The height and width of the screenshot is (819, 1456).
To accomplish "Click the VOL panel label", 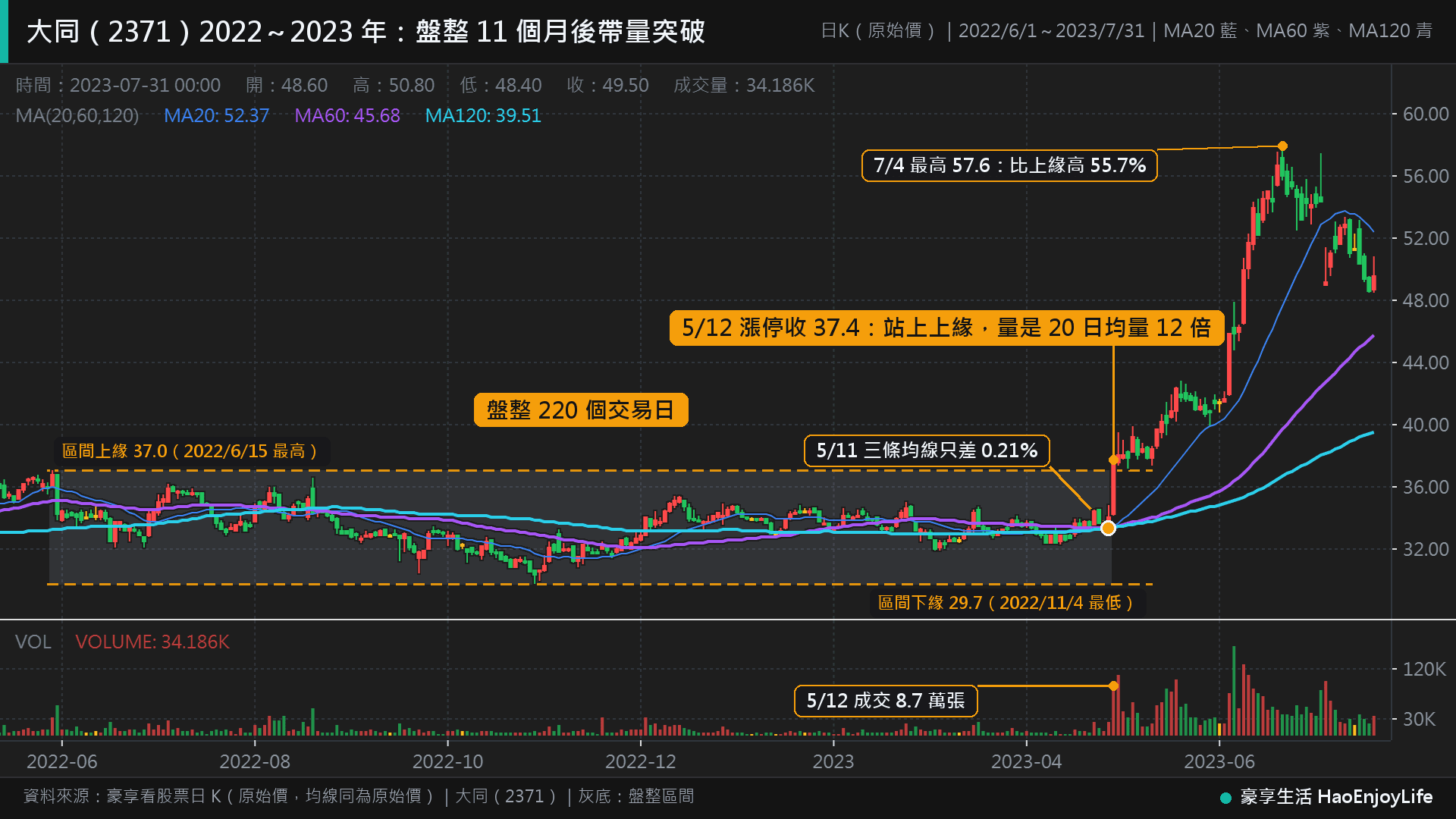I will click(x=33, y=642).
